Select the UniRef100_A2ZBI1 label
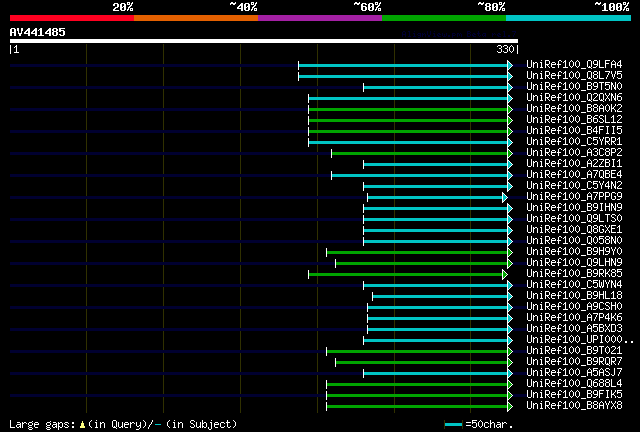The image size is (640, 432). pyautogui.click(x=574, y=164)
